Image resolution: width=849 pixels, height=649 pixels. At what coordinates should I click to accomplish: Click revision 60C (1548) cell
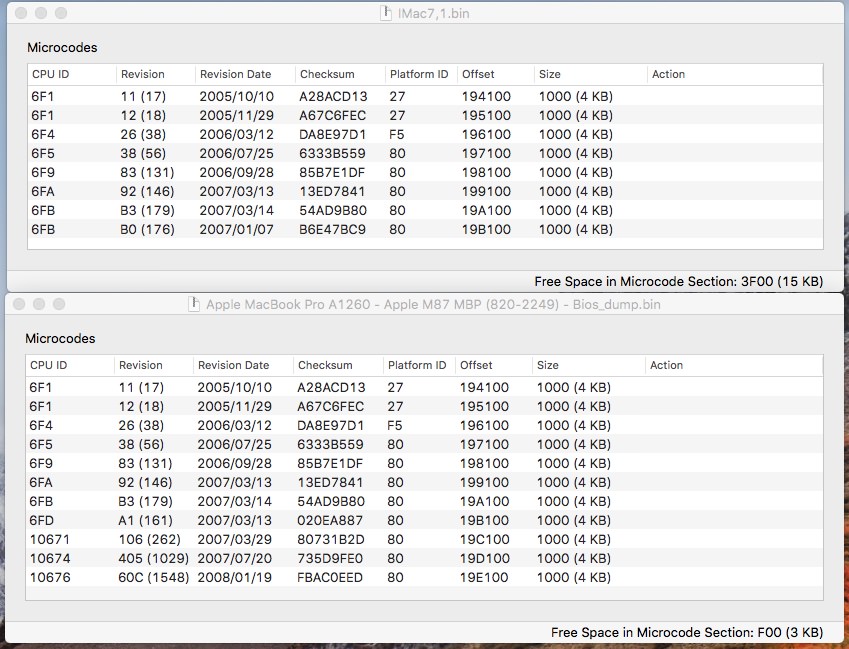coord(154,577)
